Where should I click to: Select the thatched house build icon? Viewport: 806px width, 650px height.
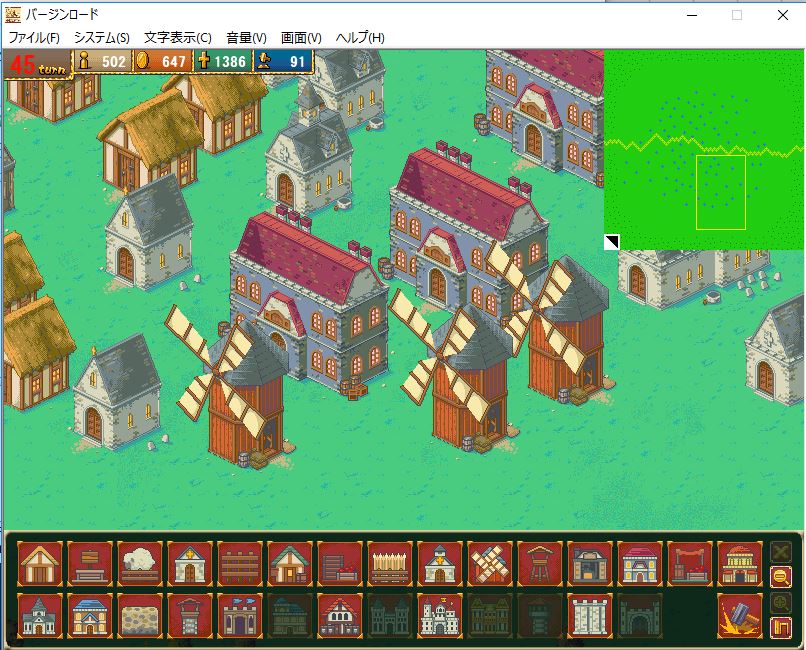click(40, 564)
